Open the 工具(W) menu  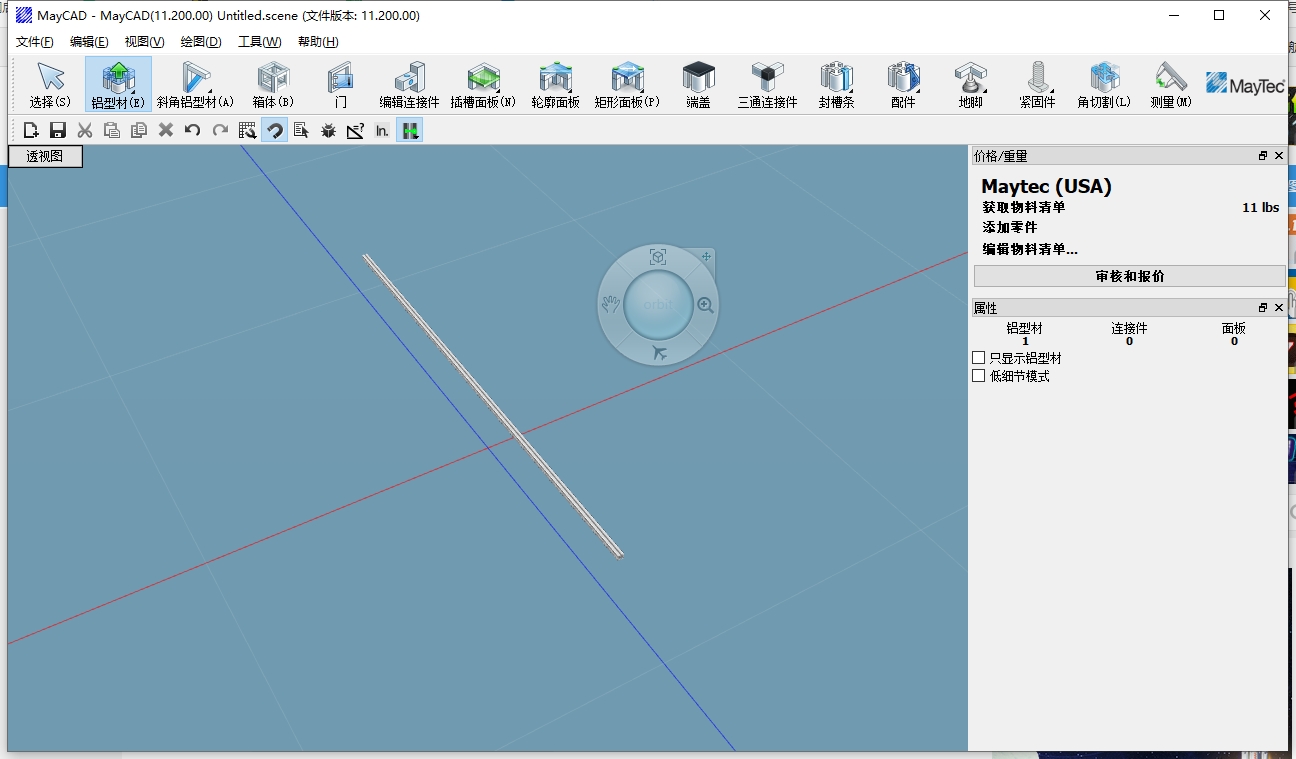[259, 41]
